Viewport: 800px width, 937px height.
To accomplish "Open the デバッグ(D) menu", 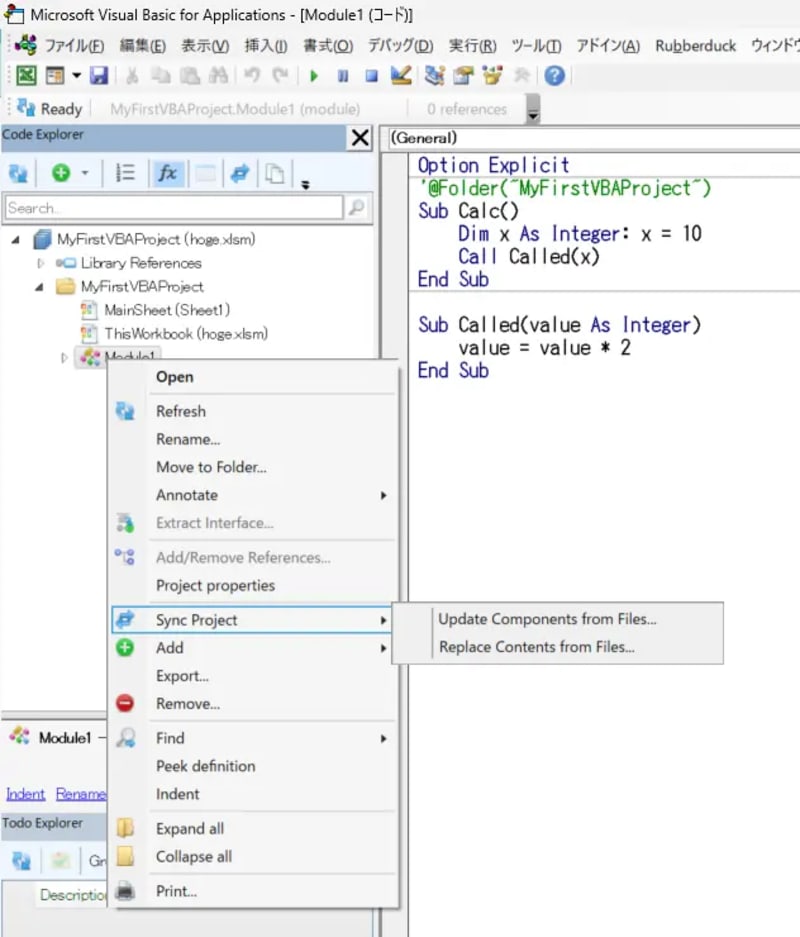I will click(400, 45).
